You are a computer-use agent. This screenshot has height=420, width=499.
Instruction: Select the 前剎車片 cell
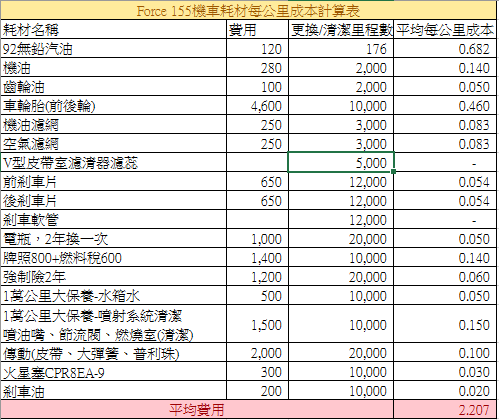coord(114,181)
